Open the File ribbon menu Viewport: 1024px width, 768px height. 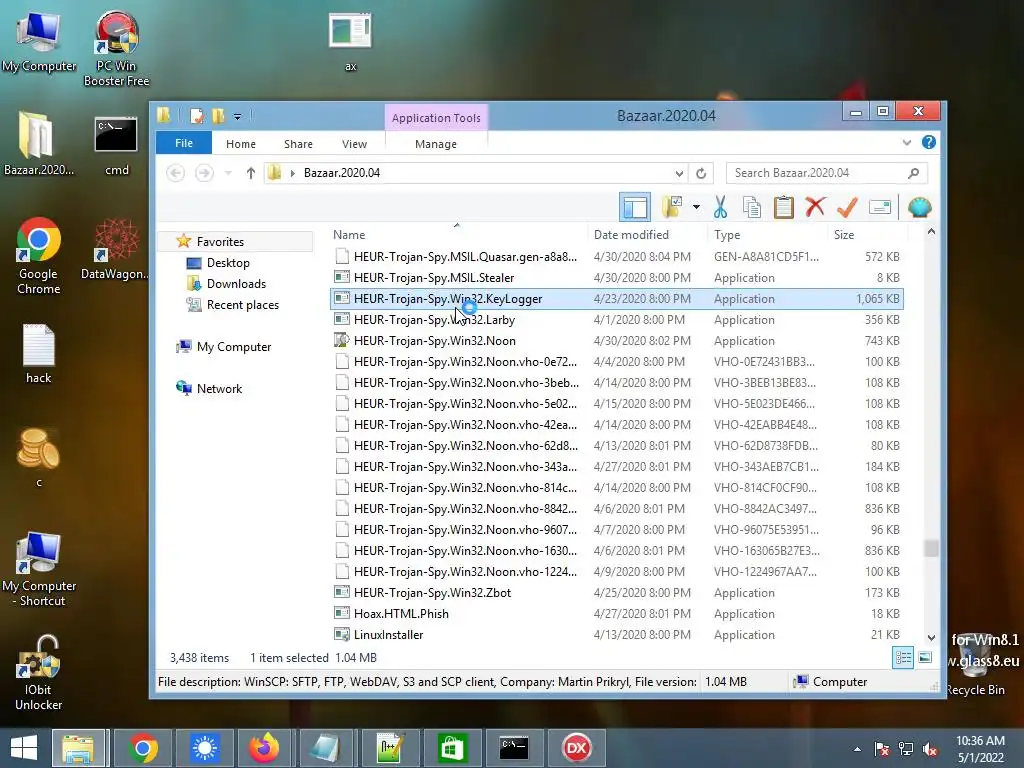click(184, 143)
